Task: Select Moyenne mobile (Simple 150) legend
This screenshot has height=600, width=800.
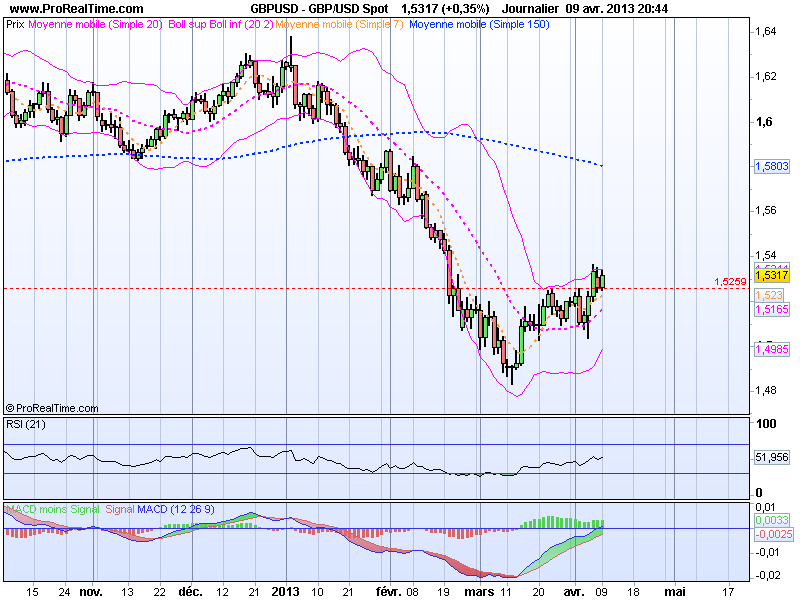Action: (x=479, y=24)
